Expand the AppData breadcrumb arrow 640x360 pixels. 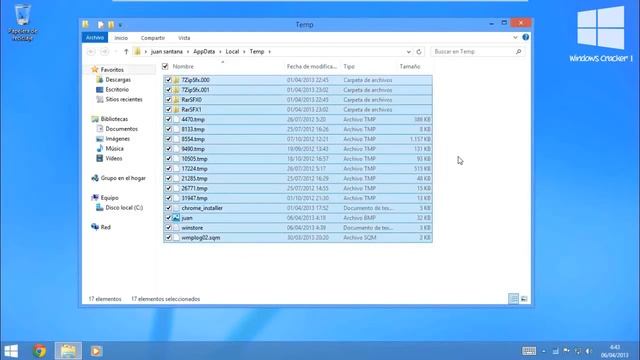(x=220, y=52)
